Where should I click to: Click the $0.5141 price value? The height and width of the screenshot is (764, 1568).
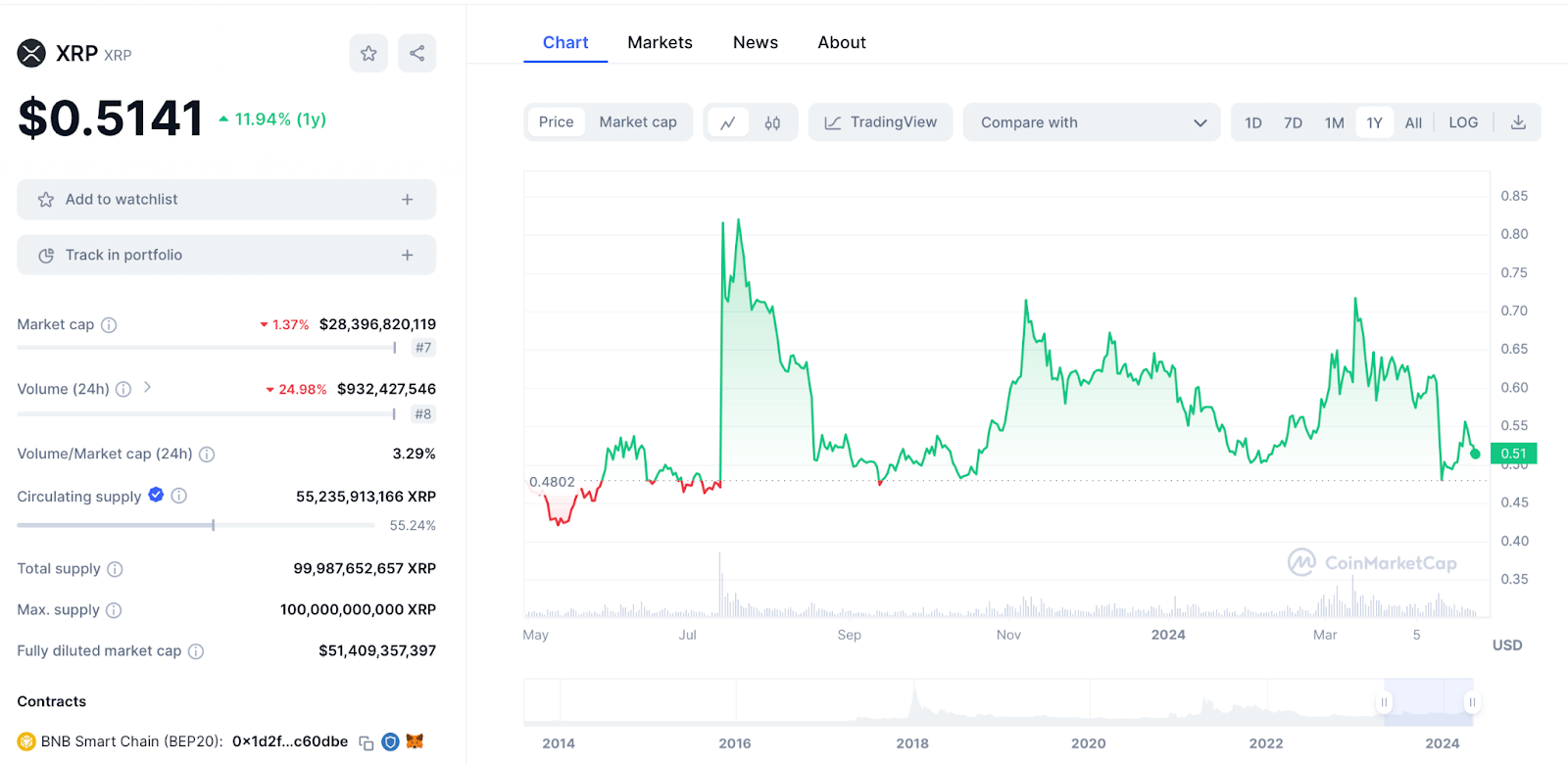click(111, 119)
